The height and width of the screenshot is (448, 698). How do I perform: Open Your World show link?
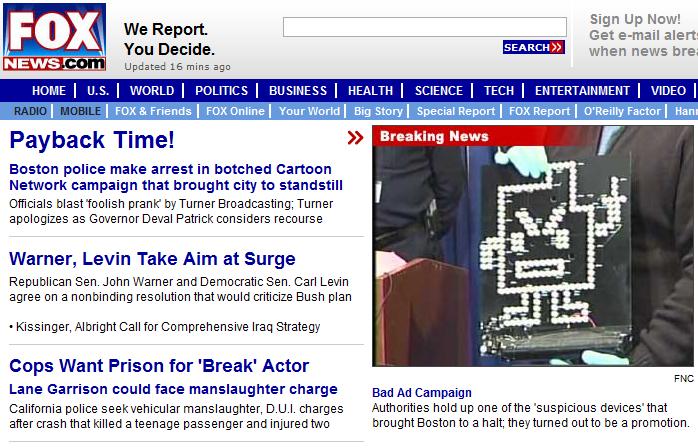[309, 111]
